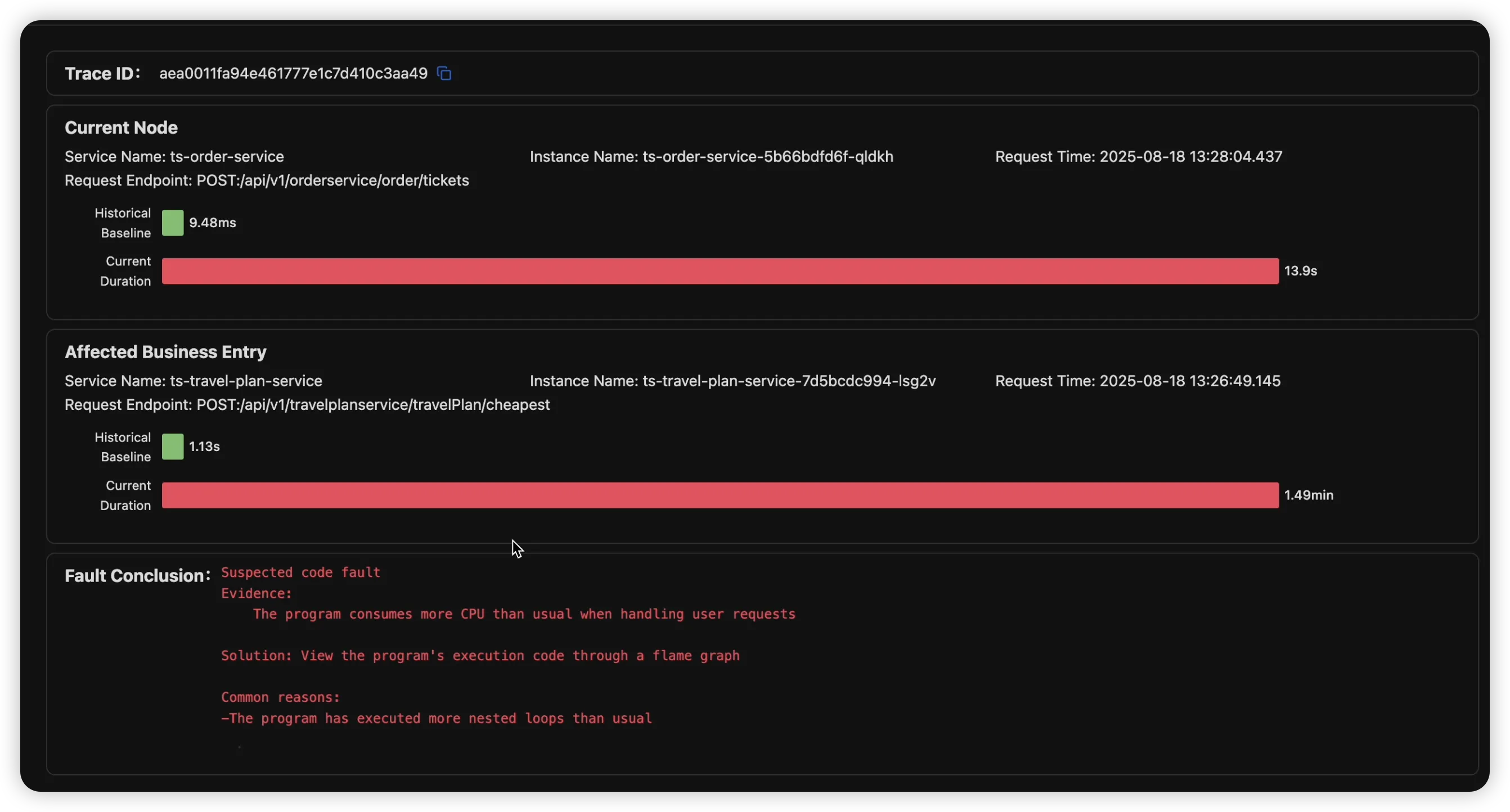Screen dimensions: 1510x812
Task: Click instance name ts-order-service-5b66bdfd6f-qldkh
Action: 767,157
